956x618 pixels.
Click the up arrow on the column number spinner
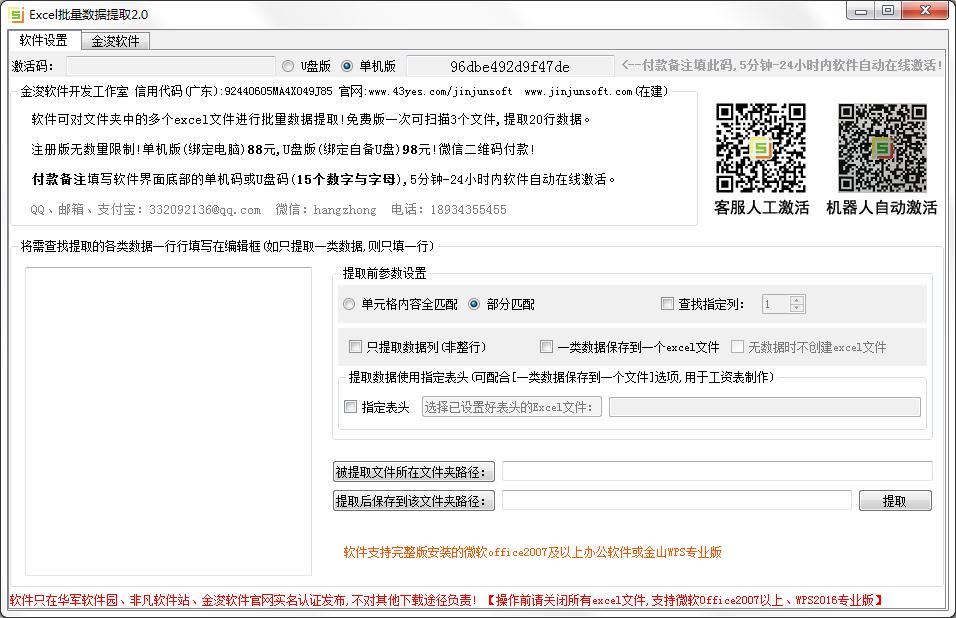click(797, 299)
